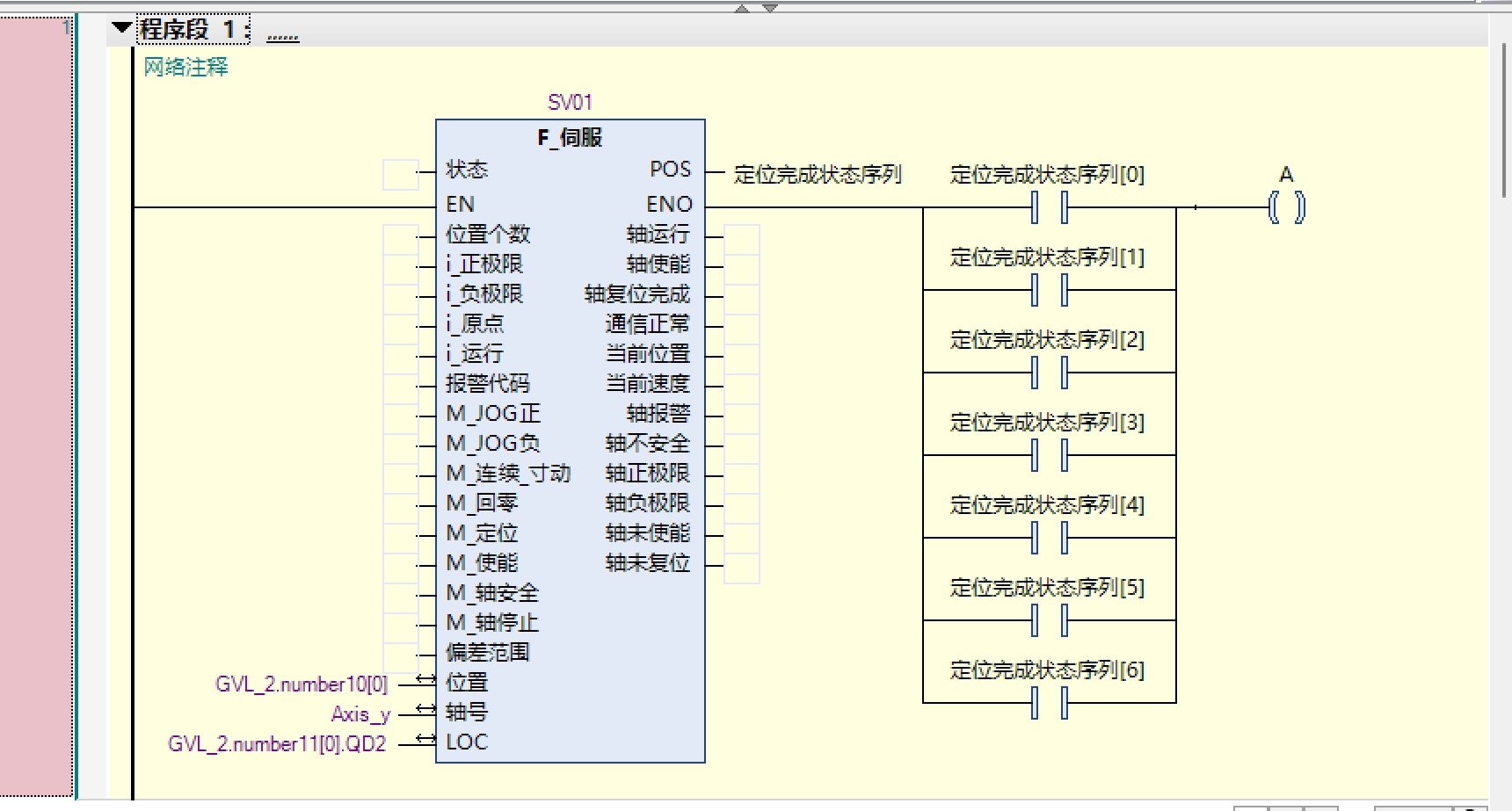1512x811 pixels.
Task: Select contact 定位完成状态序列[3]
Action: 1049,455
